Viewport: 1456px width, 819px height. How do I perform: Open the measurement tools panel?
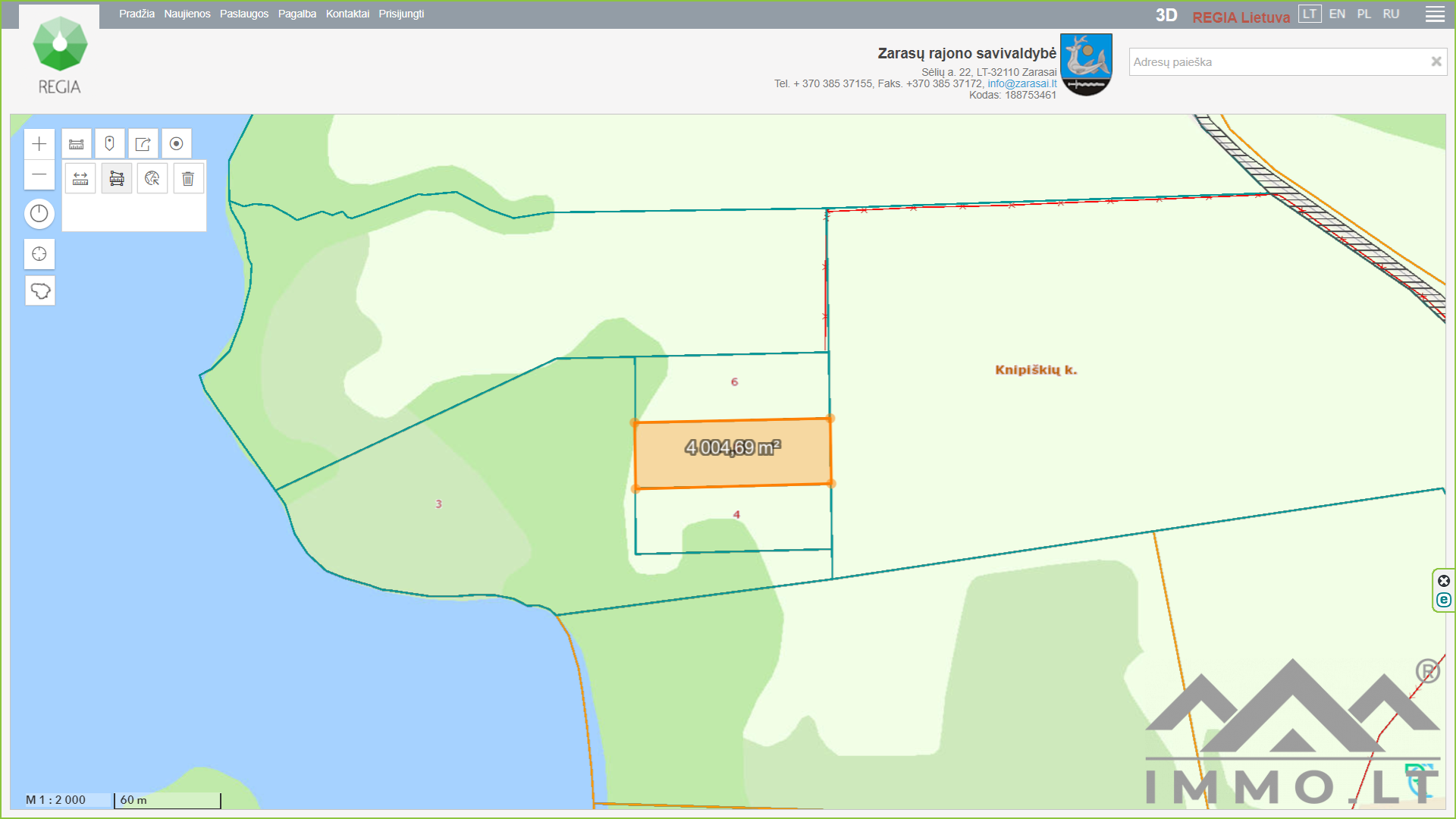77,144
